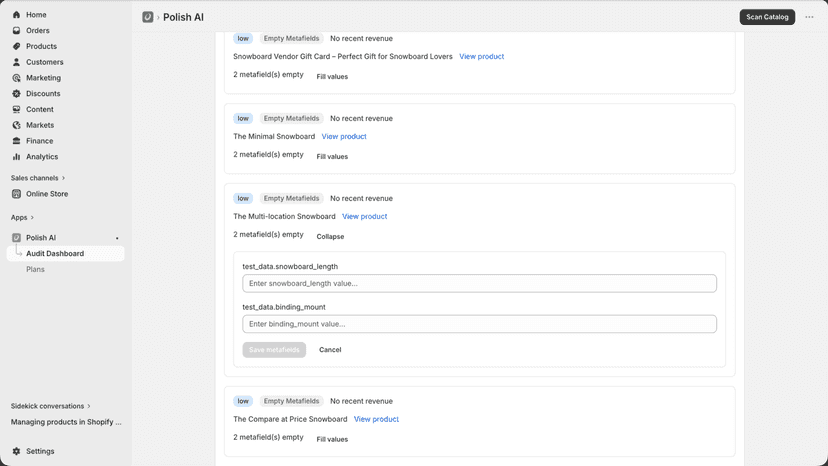Viewport: 828px width, 466px height.
Task: Click the Analytics bar chart icon
Action: [x=16, y=157]
